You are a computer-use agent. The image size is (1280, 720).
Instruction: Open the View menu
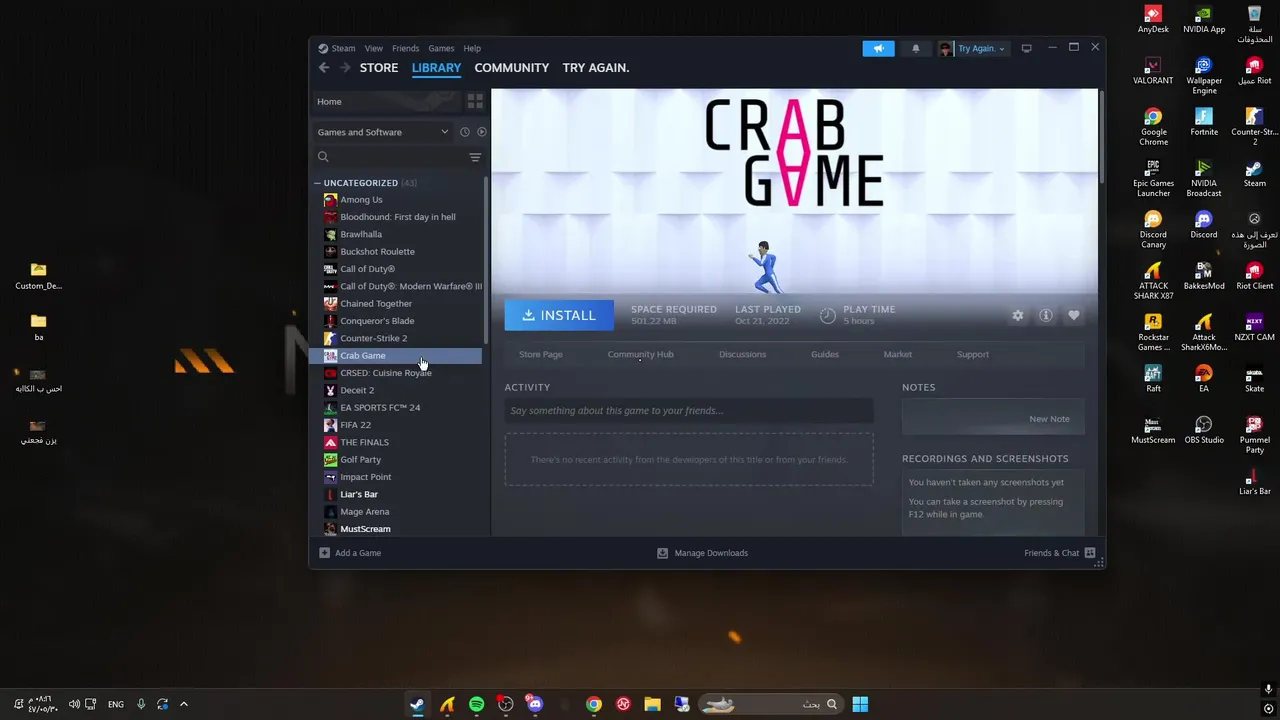374,48
